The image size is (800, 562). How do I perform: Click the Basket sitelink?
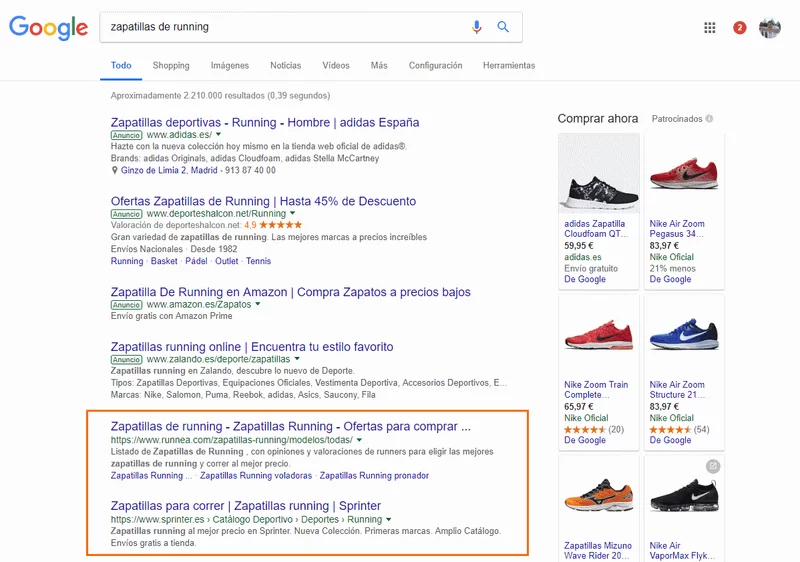point(164,261)
